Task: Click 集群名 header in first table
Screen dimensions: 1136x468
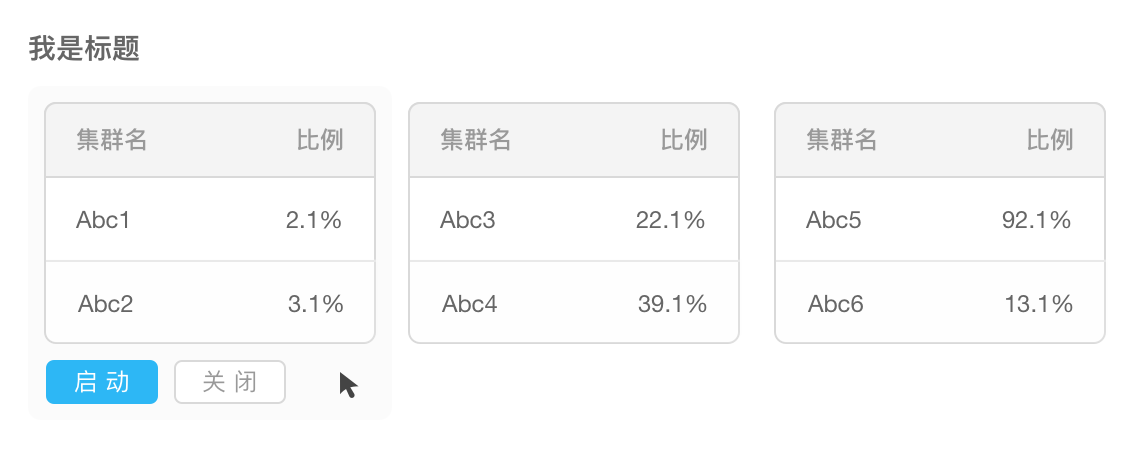Action: (x=112, y=140)
